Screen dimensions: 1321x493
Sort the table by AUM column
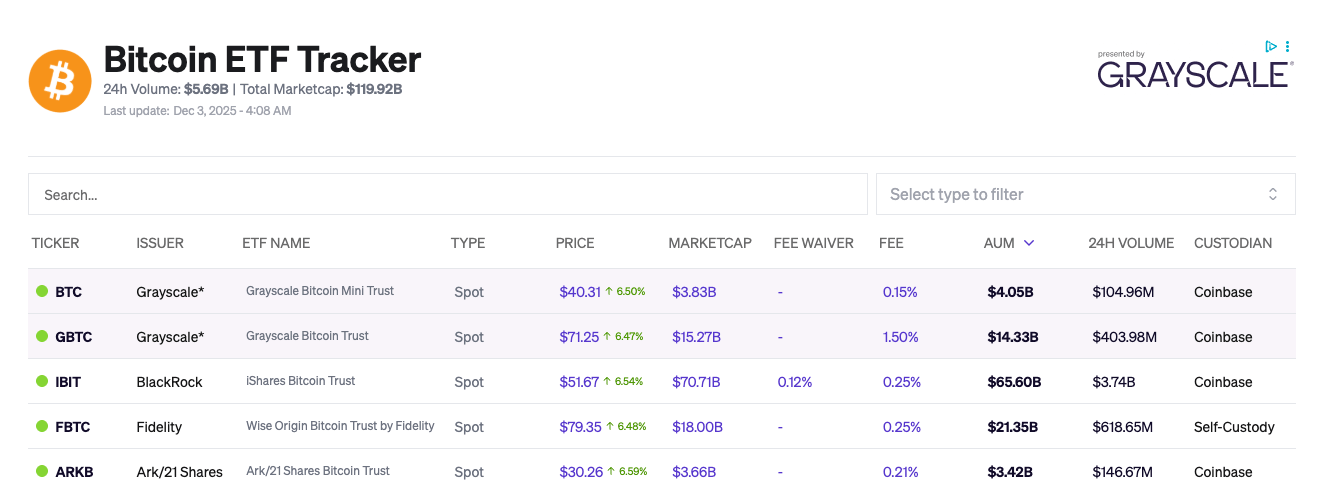point(999,243)
